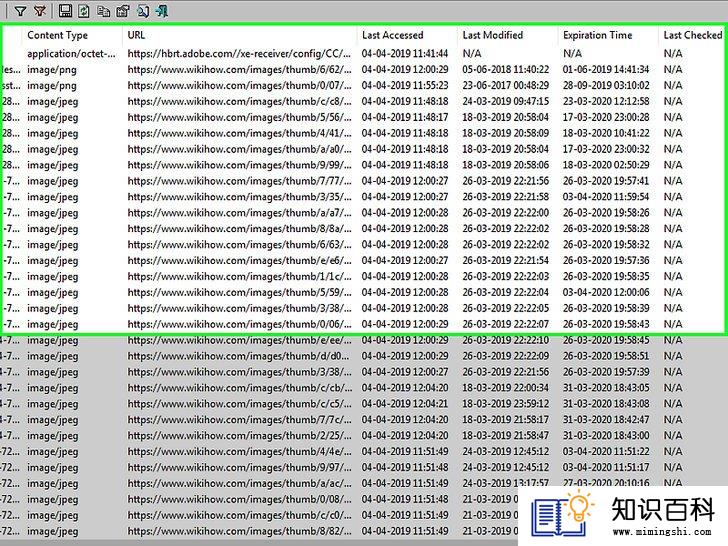Image resolution: width=728 pixels, height=546 pixels.
Task: Select the hbrt.adobe.com xe-receiver URL row
Action: pyautogui.click(x=239, y=54)
